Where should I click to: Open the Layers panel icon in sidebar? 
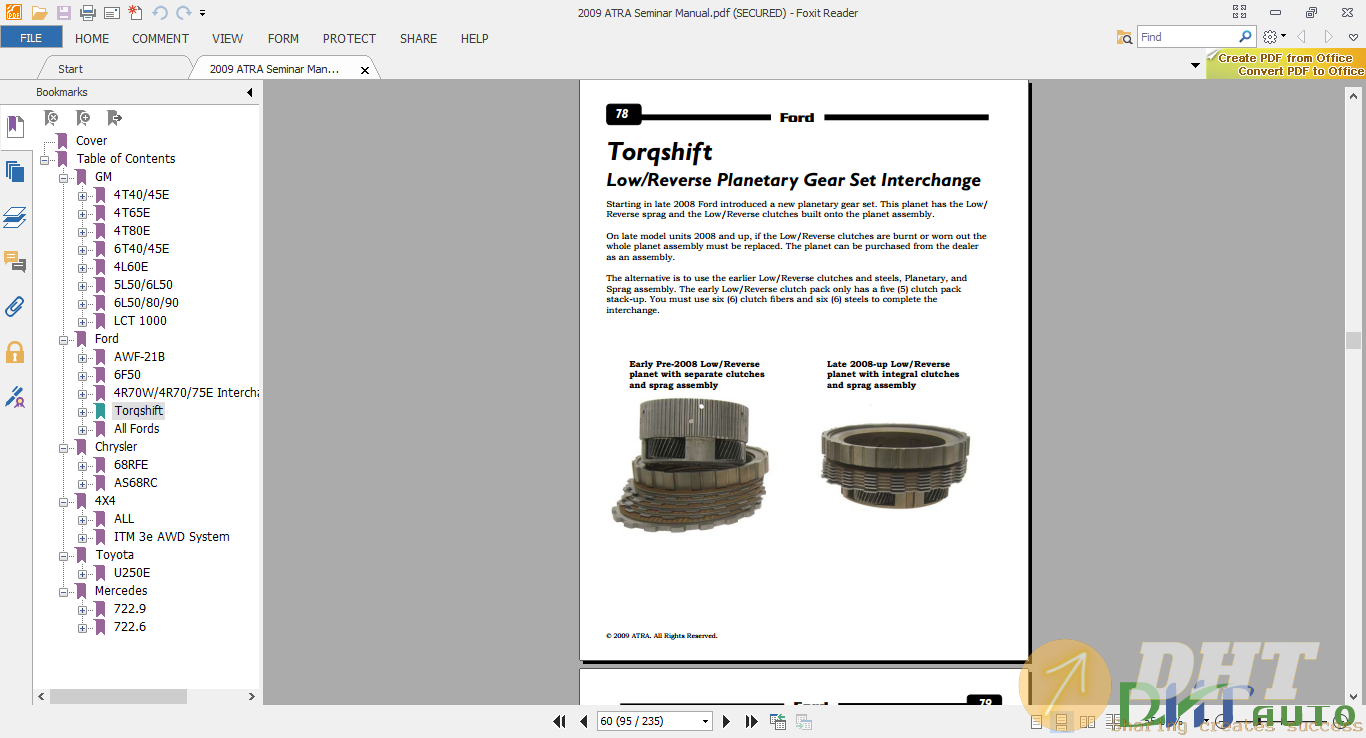tap(15, 218)
